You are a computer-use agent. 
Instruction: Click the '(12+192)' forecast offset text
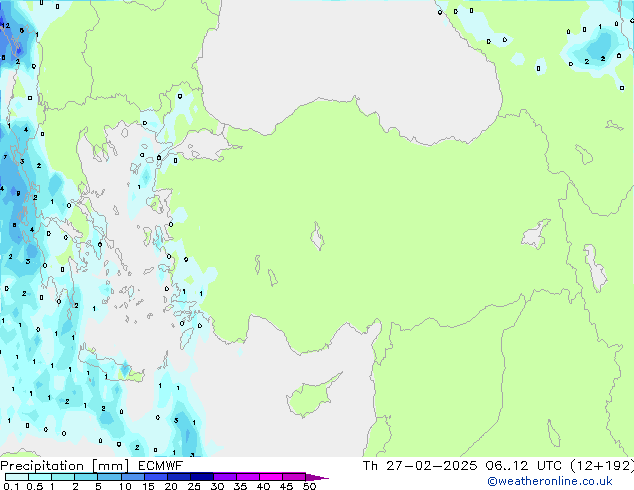click(602, 466)
